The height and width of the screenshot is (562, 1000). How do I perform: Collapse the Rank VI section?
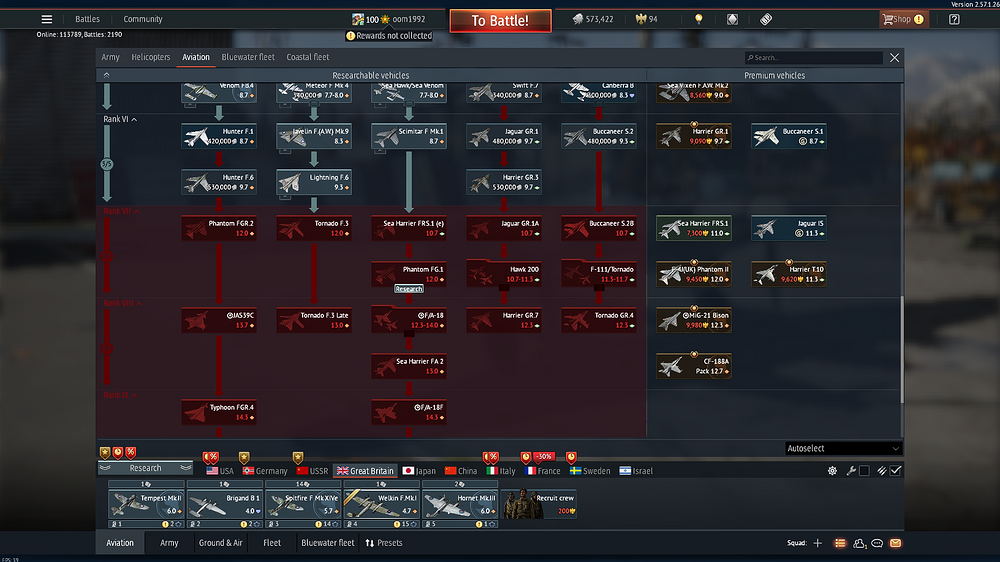pos(120,119)
